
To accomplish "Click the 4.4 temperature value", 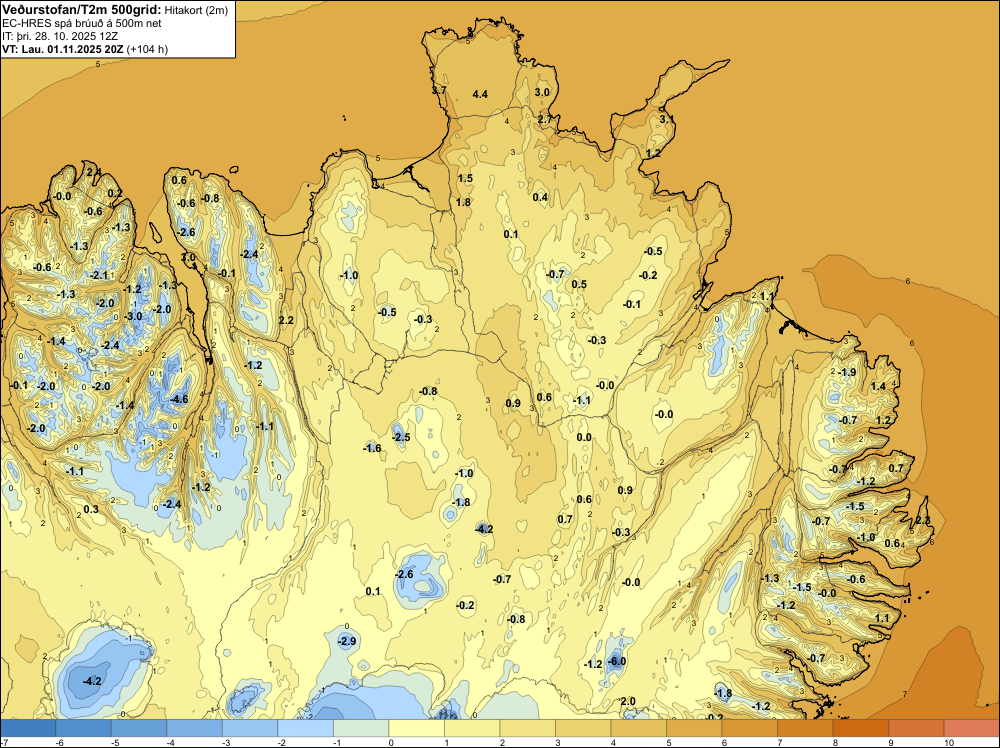I will tap(480, 94).
